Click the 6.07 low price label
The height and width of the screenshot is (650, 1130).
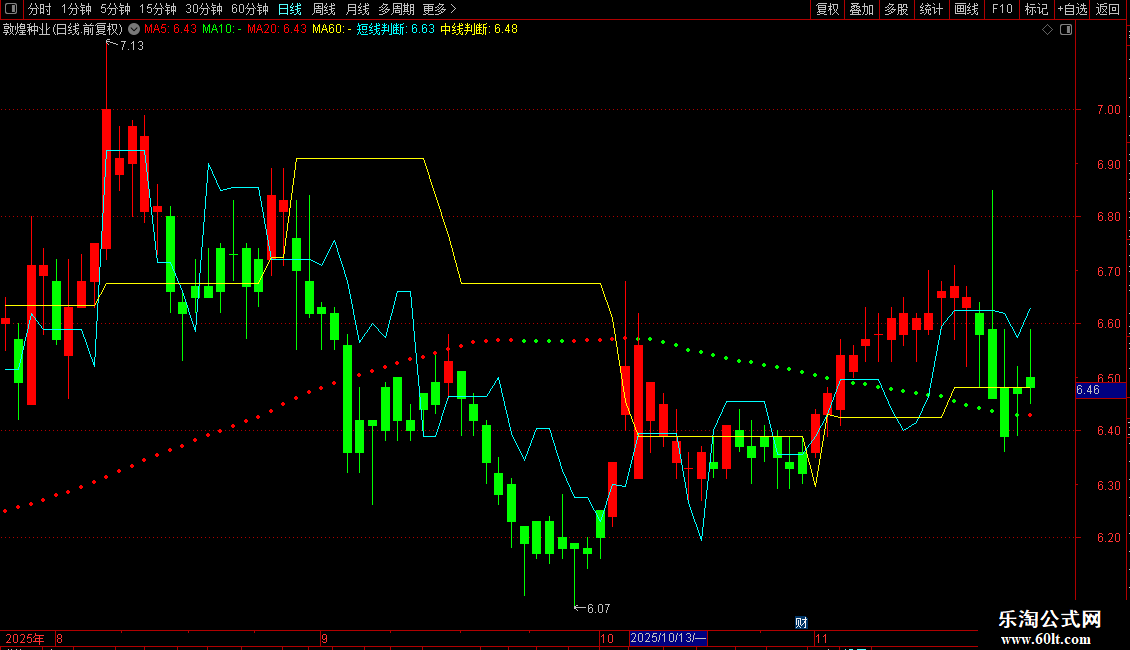598,609
